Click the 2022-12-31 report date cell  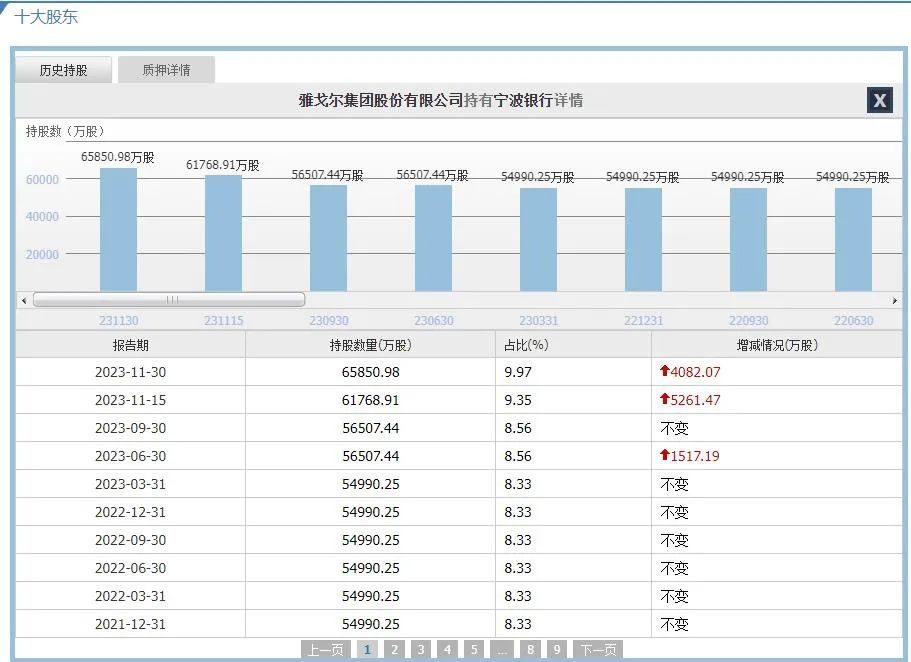coord(131,512)
